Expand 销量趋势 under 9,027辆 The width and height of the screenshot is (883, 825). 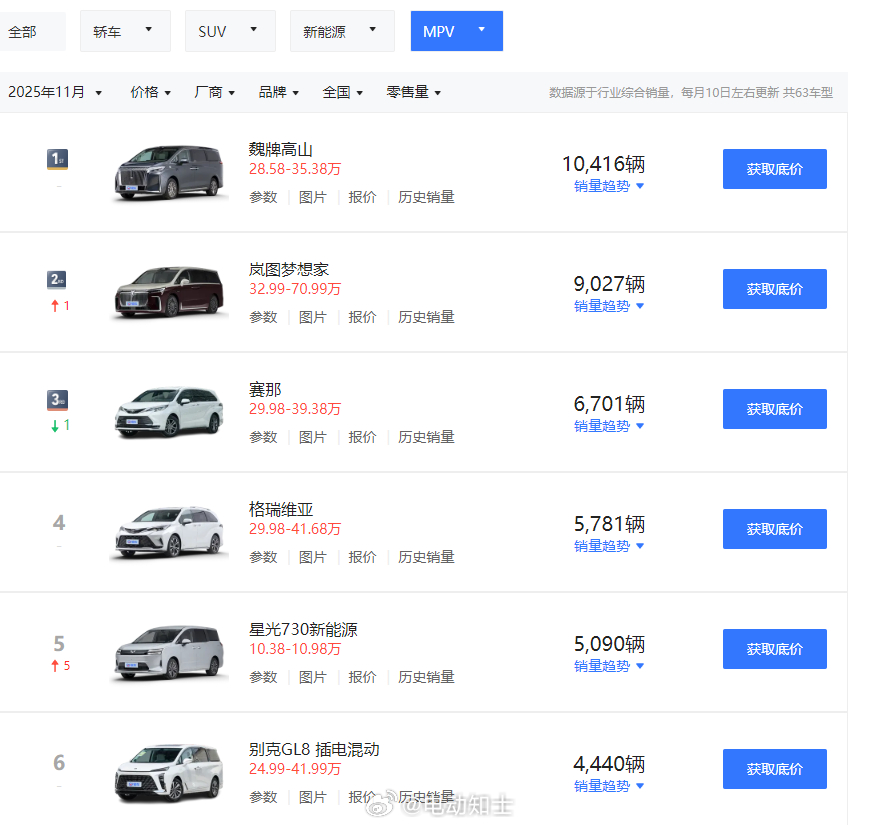[609, 306]
